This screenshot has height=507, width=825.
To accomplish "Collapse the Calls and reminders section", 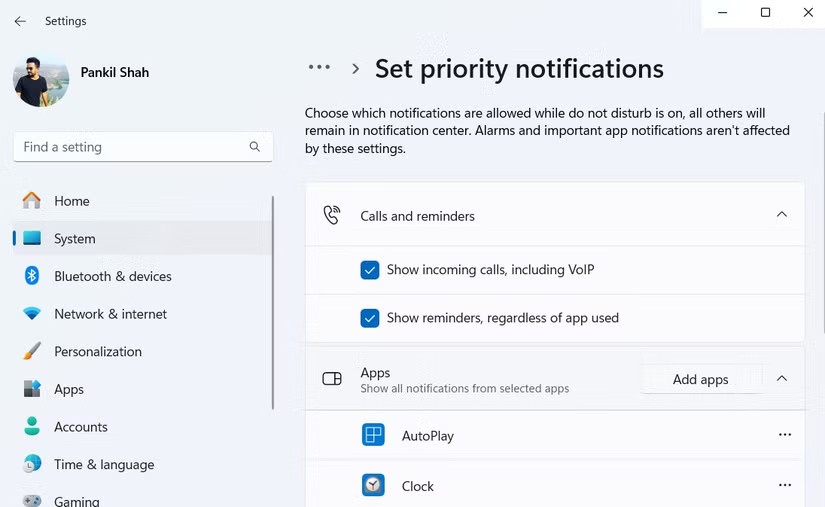I will pos(782,215).
